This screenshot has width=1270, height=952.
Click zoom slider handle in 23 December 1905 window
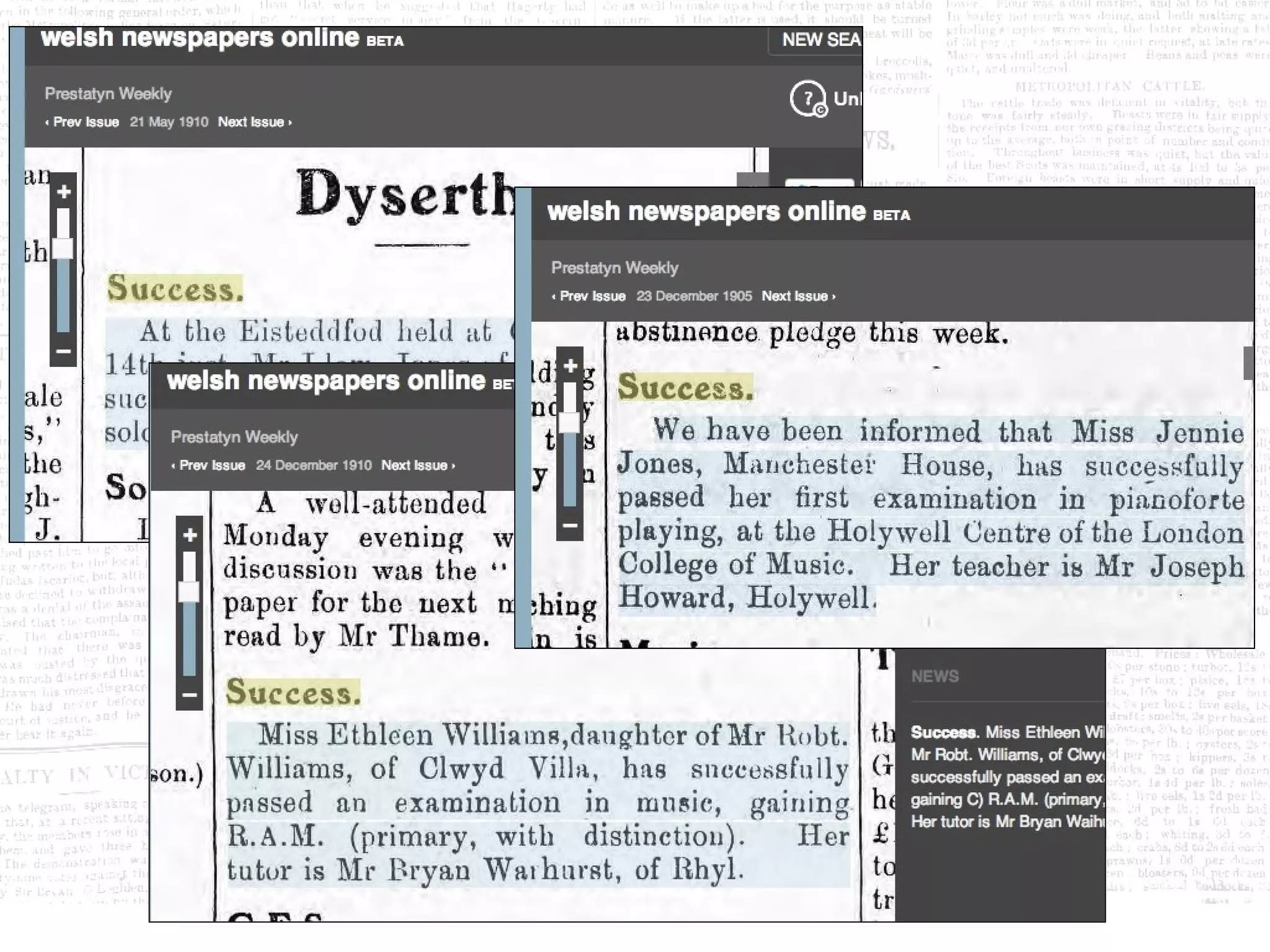570,423
